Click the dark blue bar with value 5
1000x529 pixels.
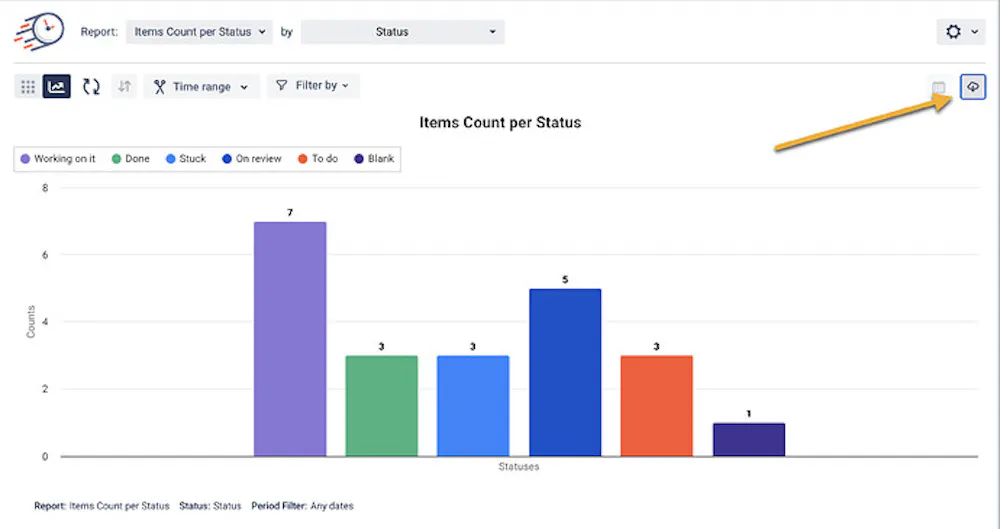(x=565, y=372)
